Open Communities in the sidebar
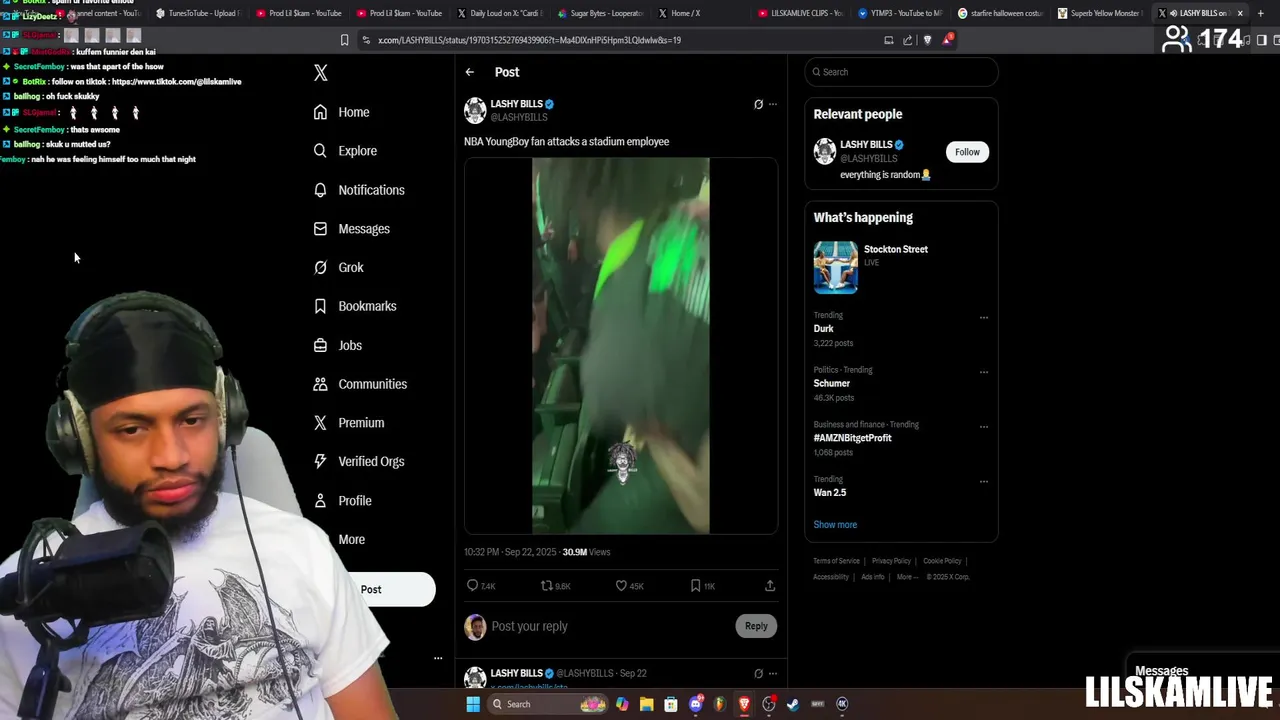 pos(360,384)
